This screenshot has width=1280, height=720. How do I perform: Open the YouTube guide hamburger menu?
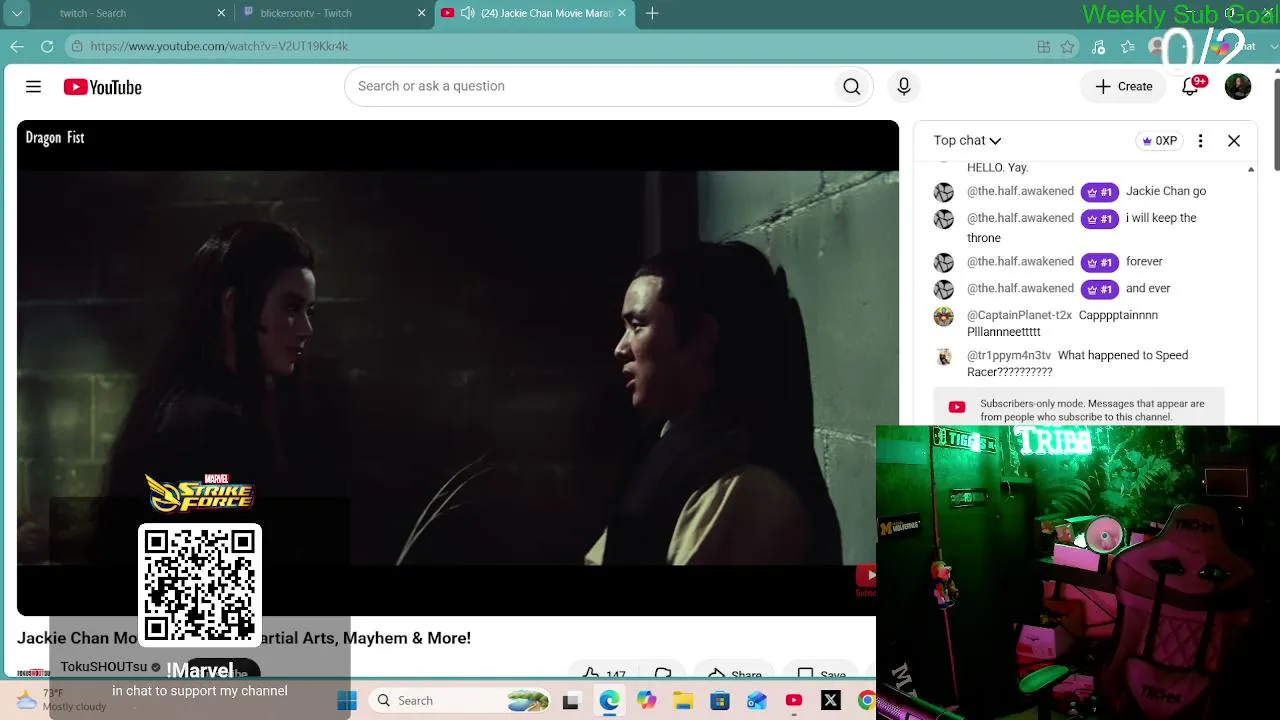[33, 87]
